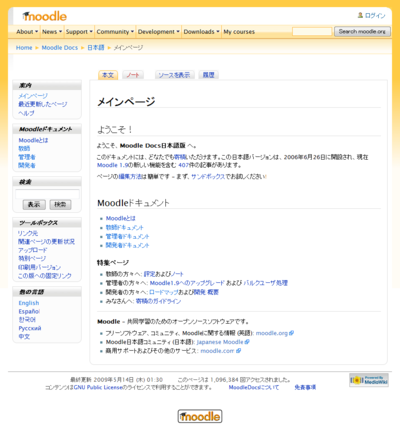
Task: Open Moodle1.9へのアップグレード link
Action: click(x=187, y=283)
